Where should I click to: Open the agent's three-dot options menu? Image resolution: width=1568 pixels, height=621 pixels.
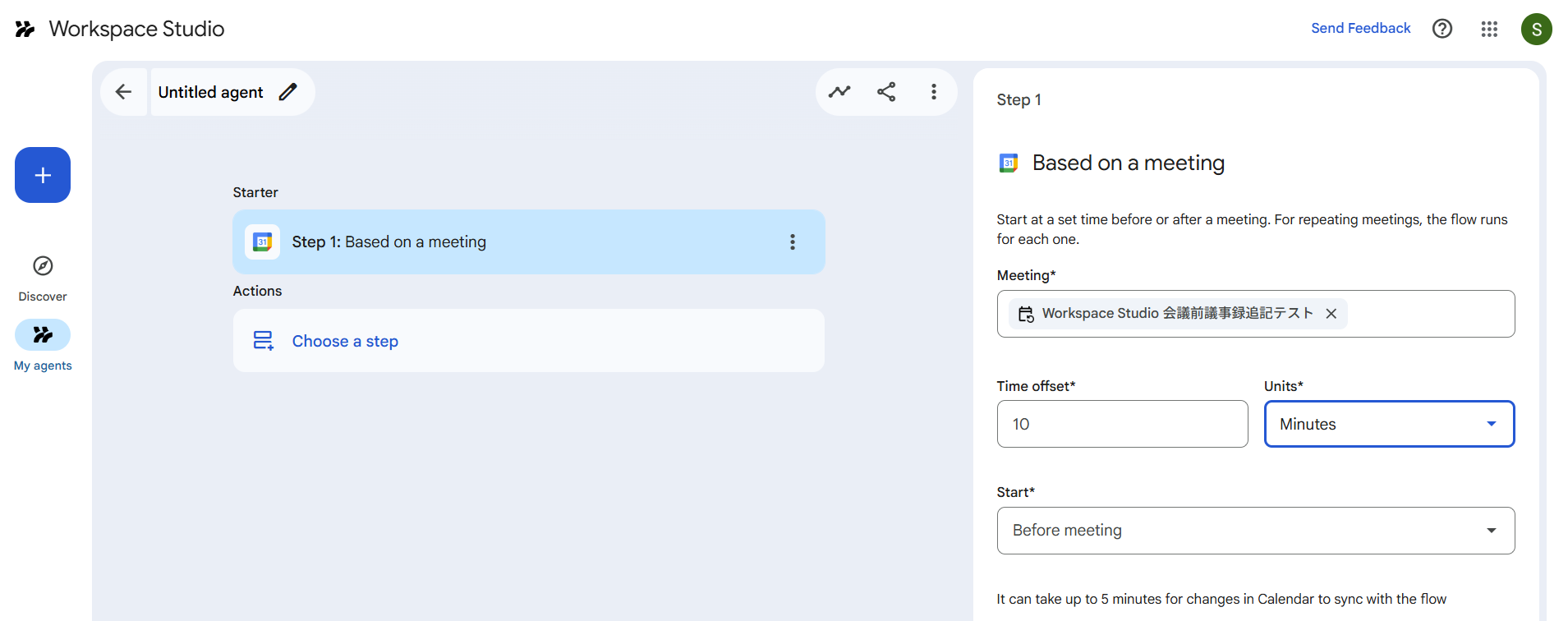pos(933,92)
